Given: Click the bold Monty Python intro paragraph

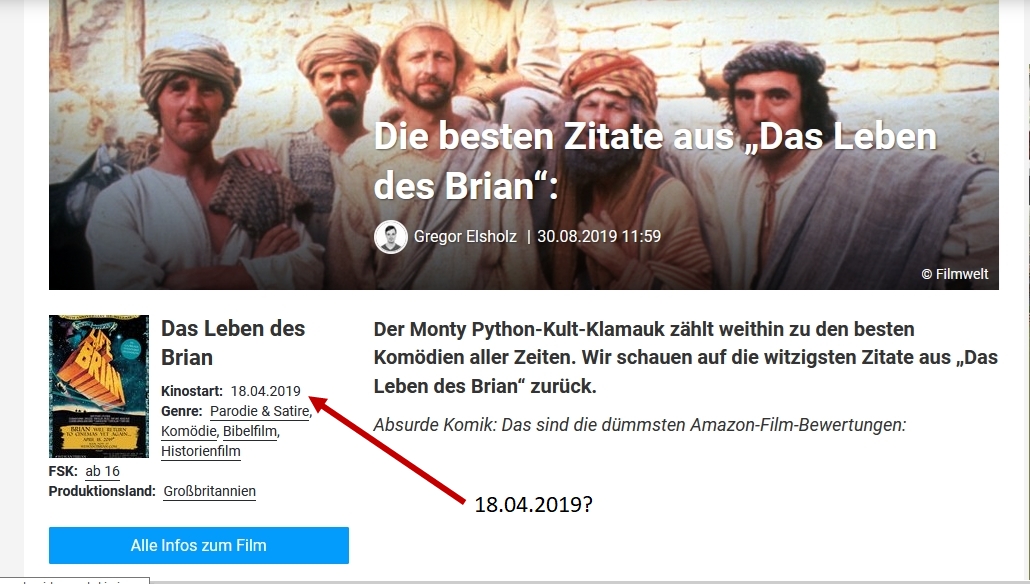Looking at the screenshot, I should (x=686, y=357).
